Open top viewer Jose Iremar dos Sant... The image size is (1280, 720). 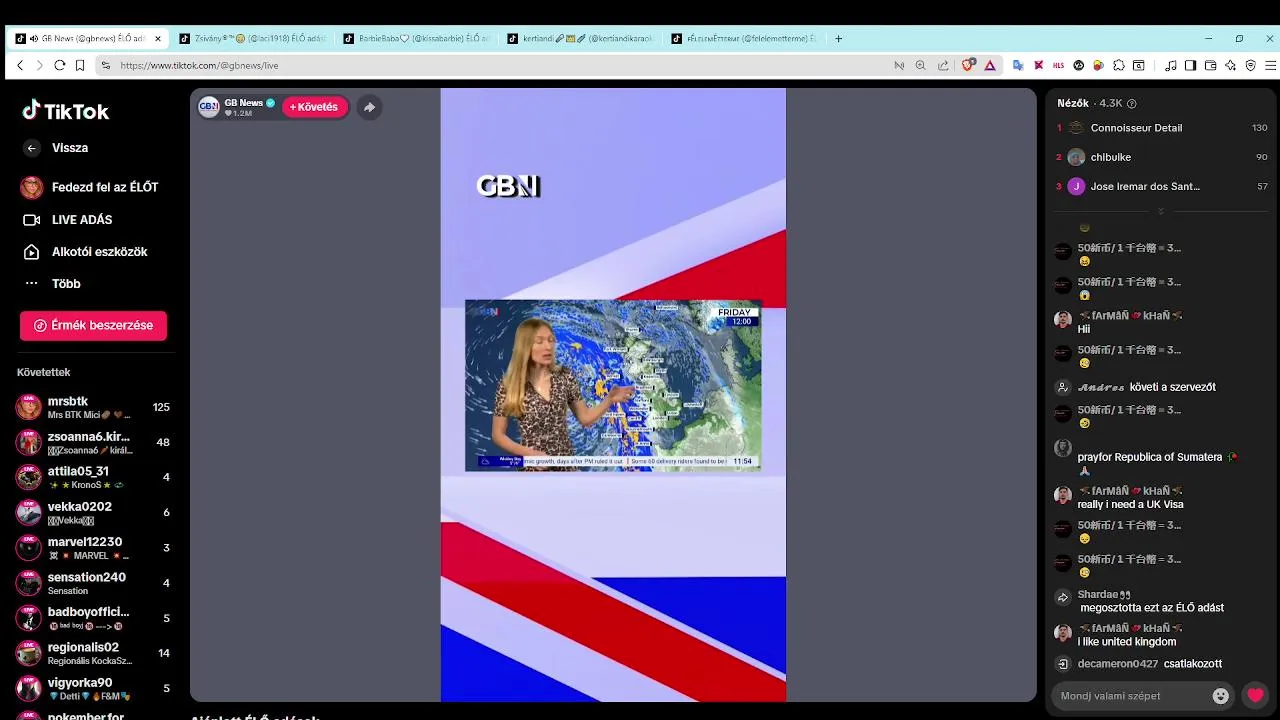[1162, 186]
